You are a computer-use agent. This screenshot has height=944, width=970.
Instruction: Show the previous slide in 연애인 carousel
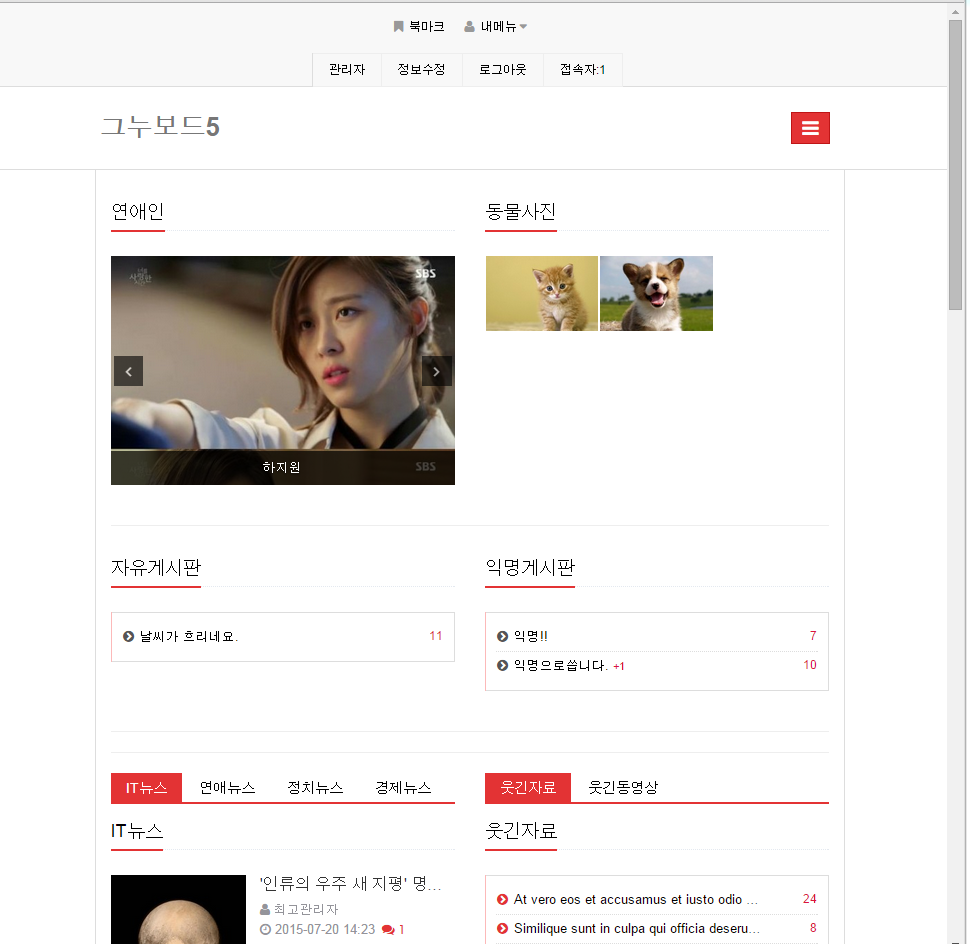click(128, 371)
